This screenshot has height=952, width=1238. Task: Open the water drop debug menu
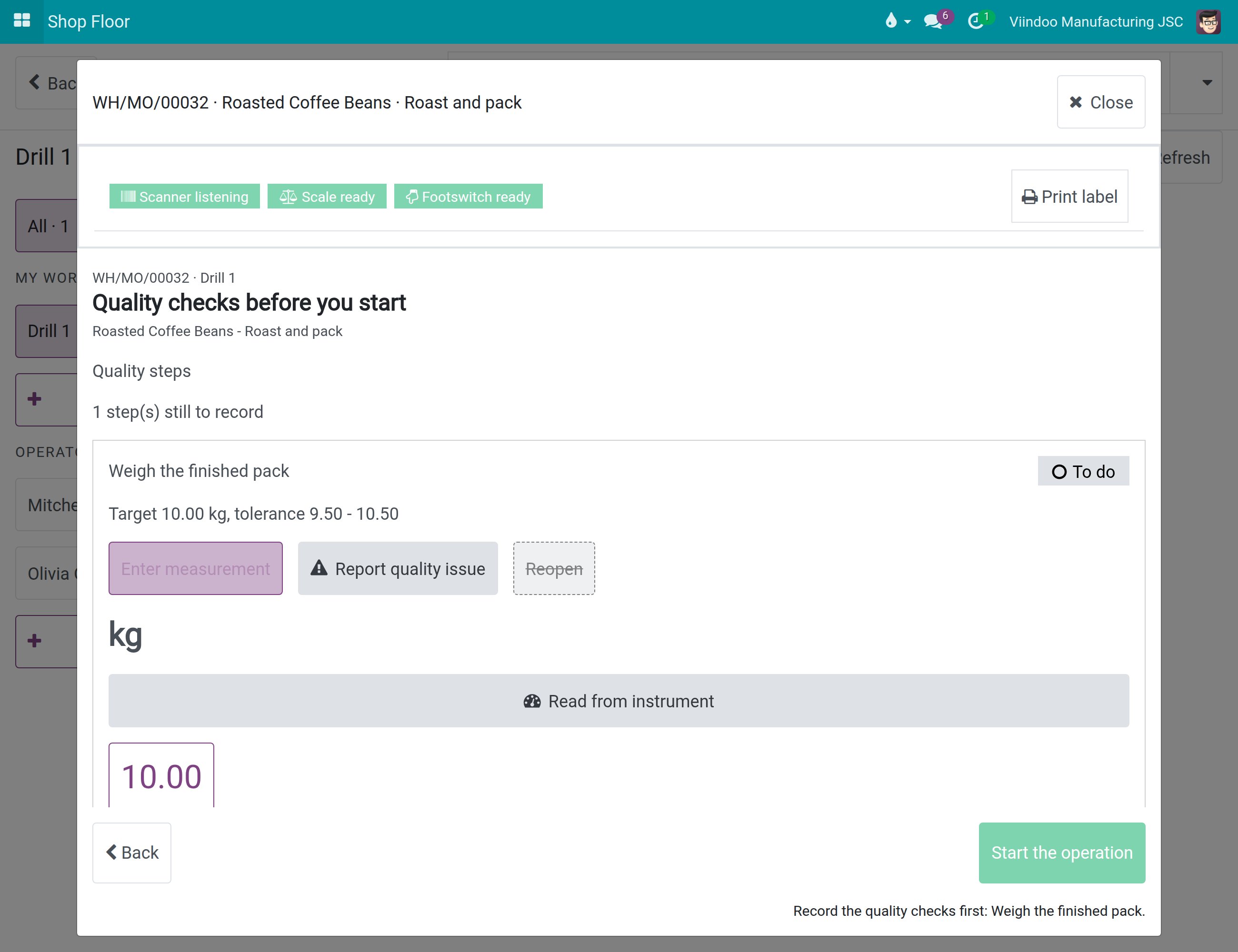(898, 21)
